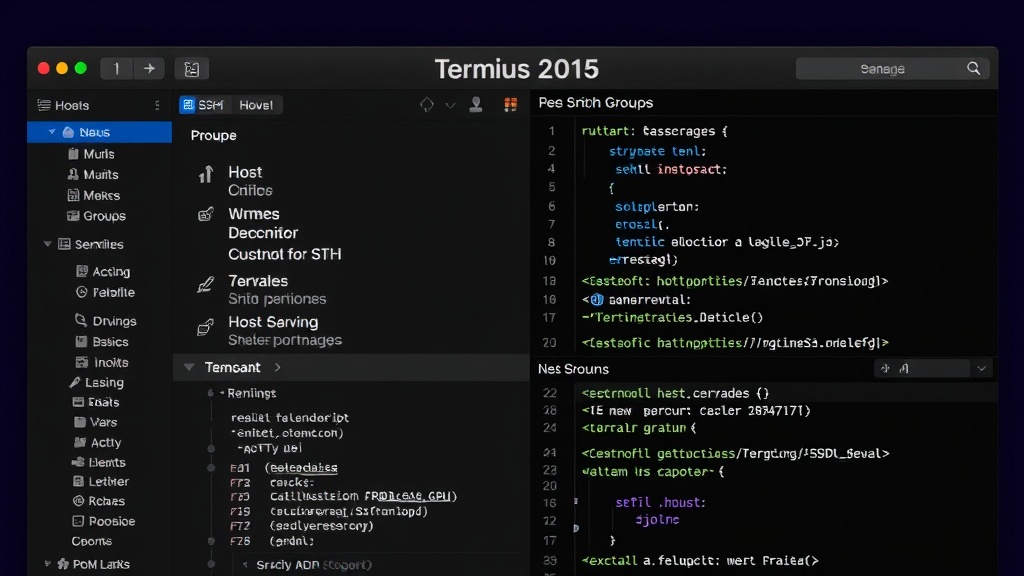Toggle the sidebar layout icon
This screenshot has width=1024, height=576.
[191, 69]
